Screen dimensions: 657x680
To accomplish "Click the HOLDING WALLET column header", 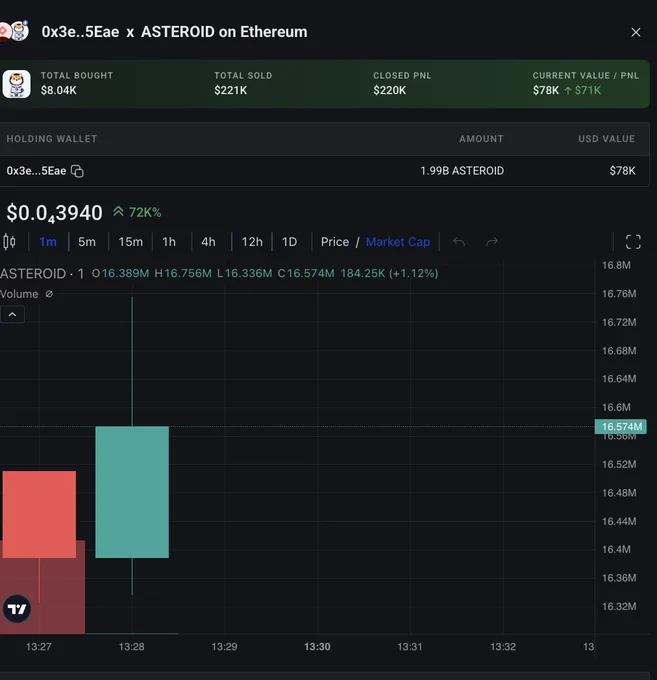I will [x=52, y=139].
